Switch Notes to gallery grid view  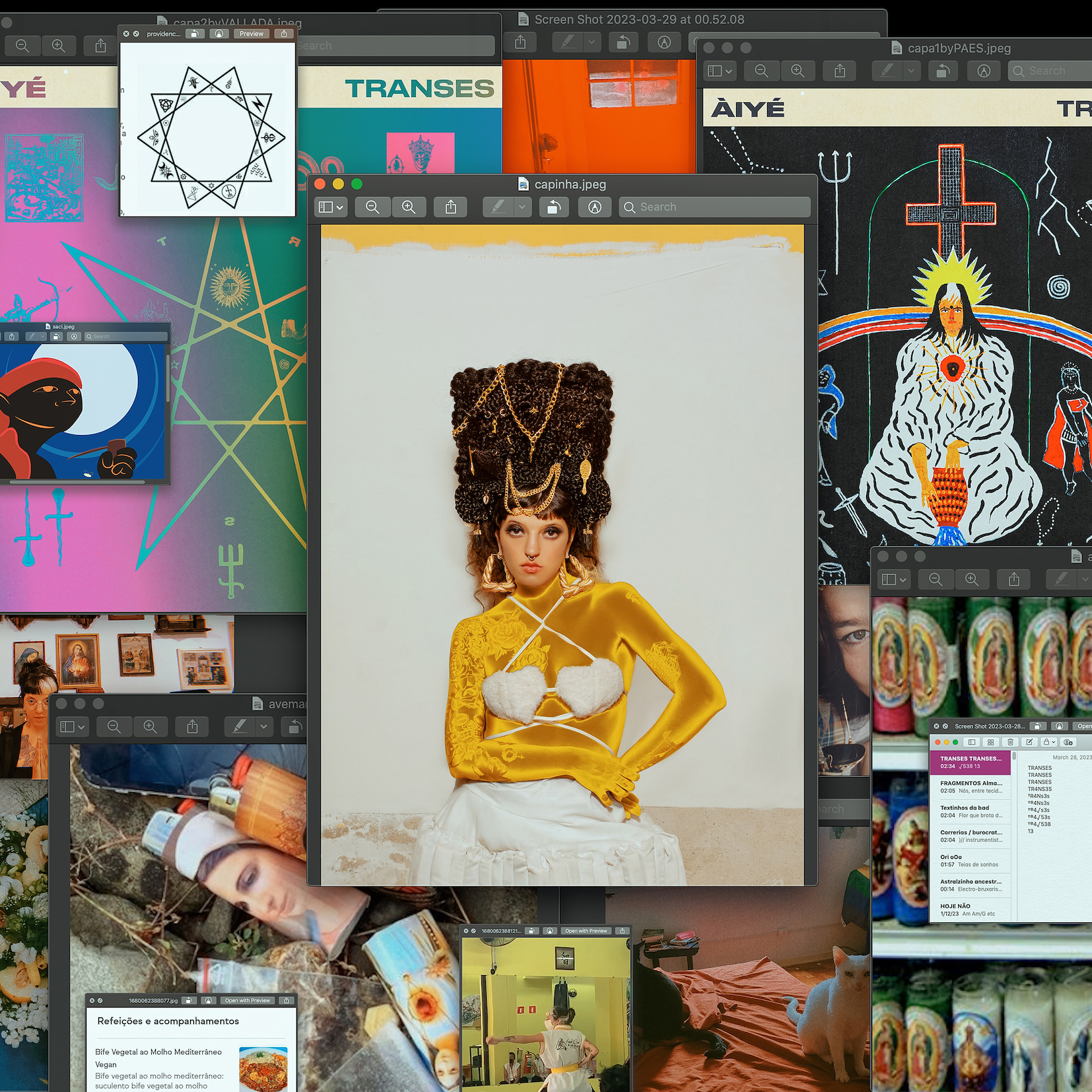coord(991,742)
